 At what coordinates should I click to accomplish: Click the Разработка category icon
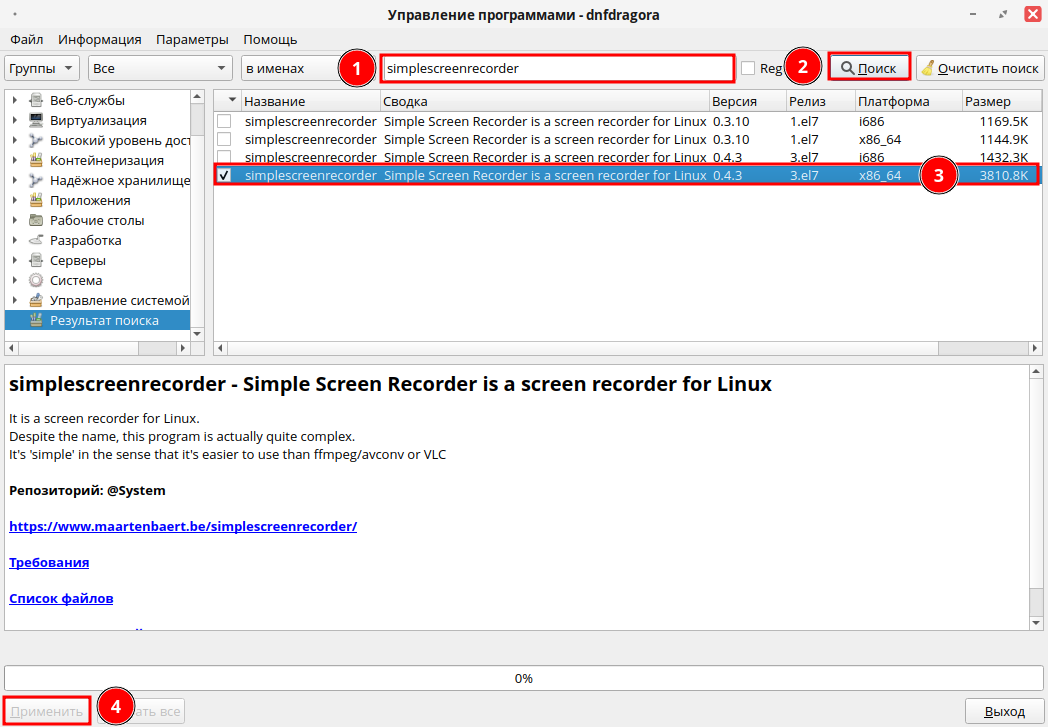coord(36,241)
